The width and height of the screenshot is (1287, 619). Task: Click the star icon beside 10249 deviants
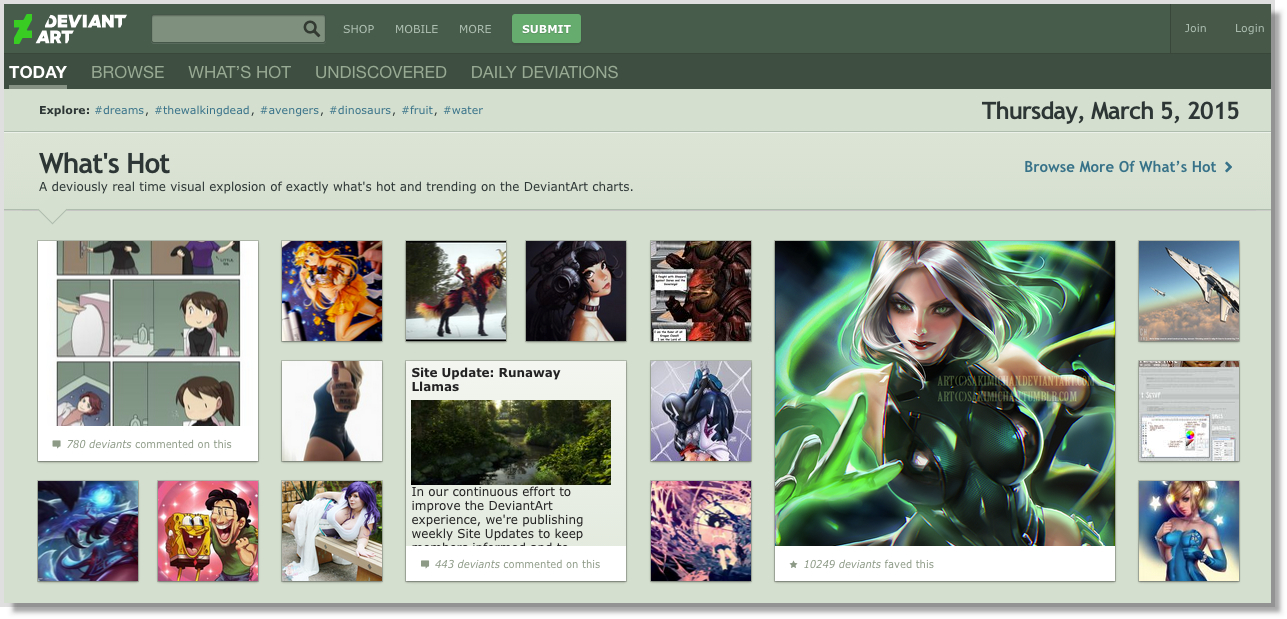tap(794, 564)
